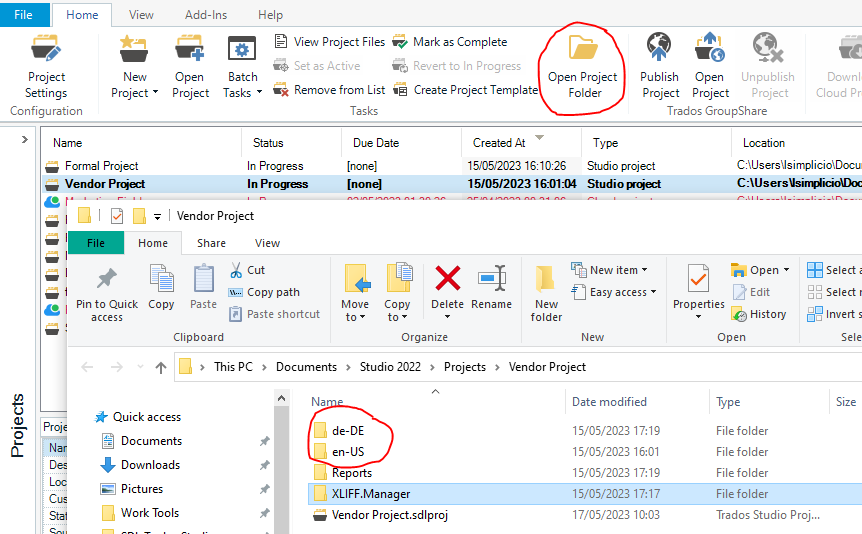Click Unpublish Project icon
This screenshot has width=862, height=534.
coord(768,48)
